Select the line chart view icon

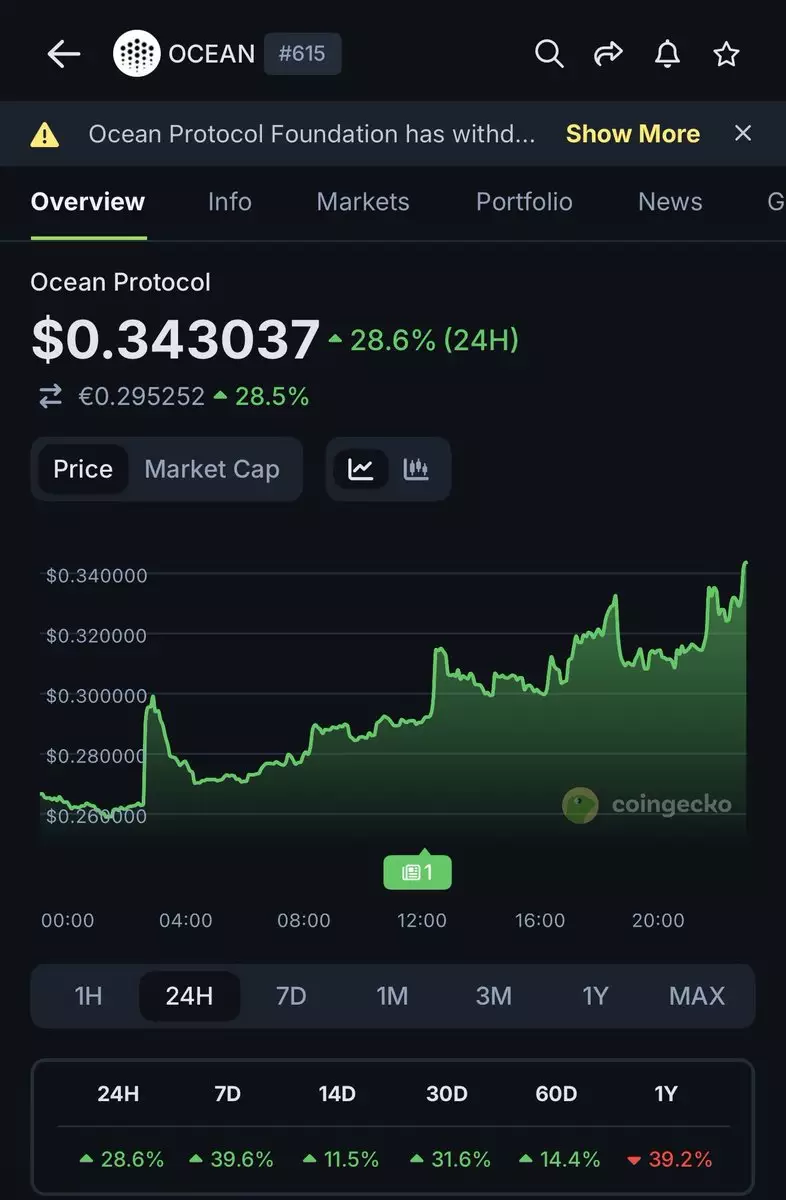(x=361, y=469)
